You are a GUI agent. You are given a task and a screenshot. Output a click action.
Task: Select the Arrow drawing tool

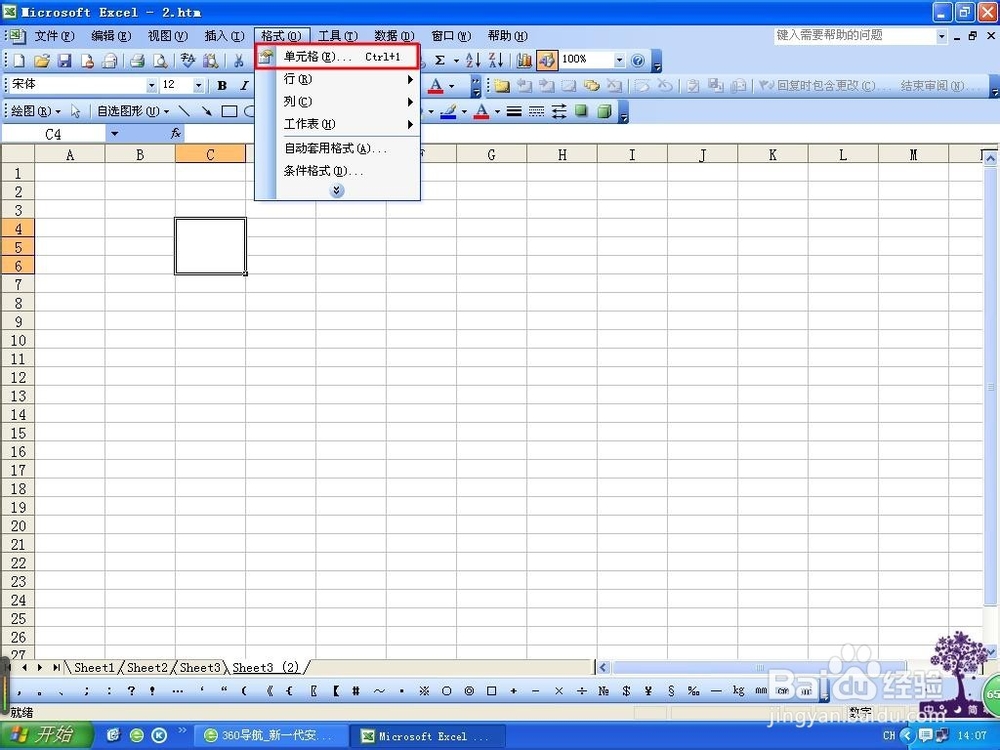(207, 112)
